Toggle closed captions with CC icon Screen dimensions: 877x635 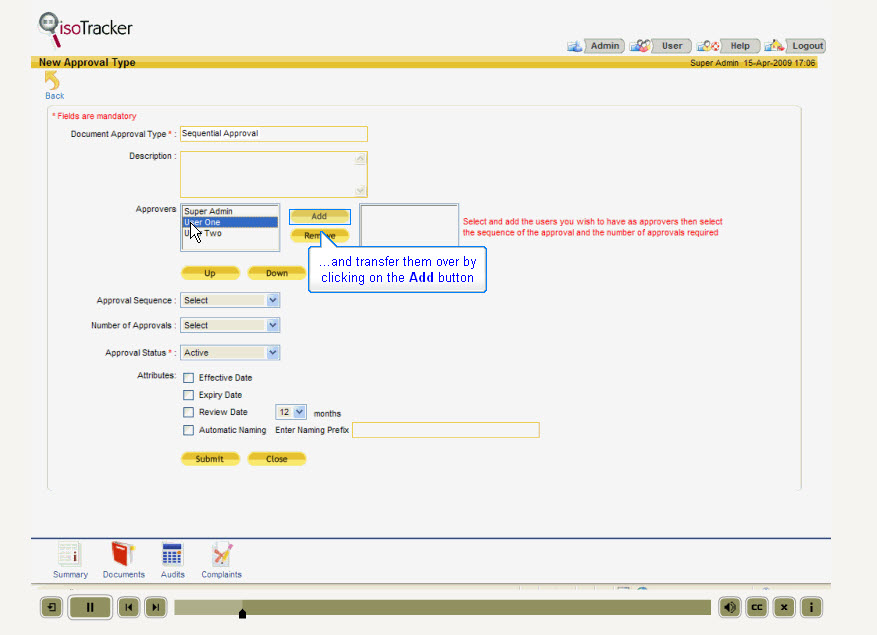click(756, 607)
